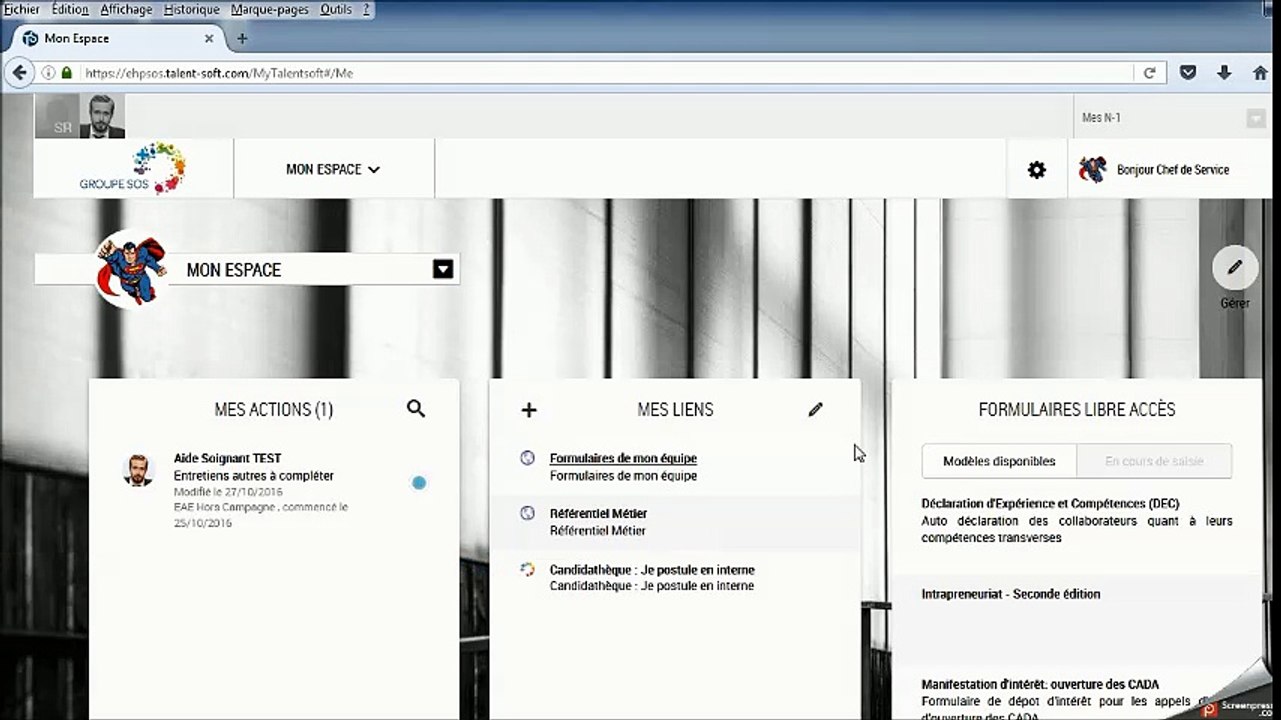Click the colored ring icon beside Candidathèque
1281x720 pixels.
(x=527, y=569)
